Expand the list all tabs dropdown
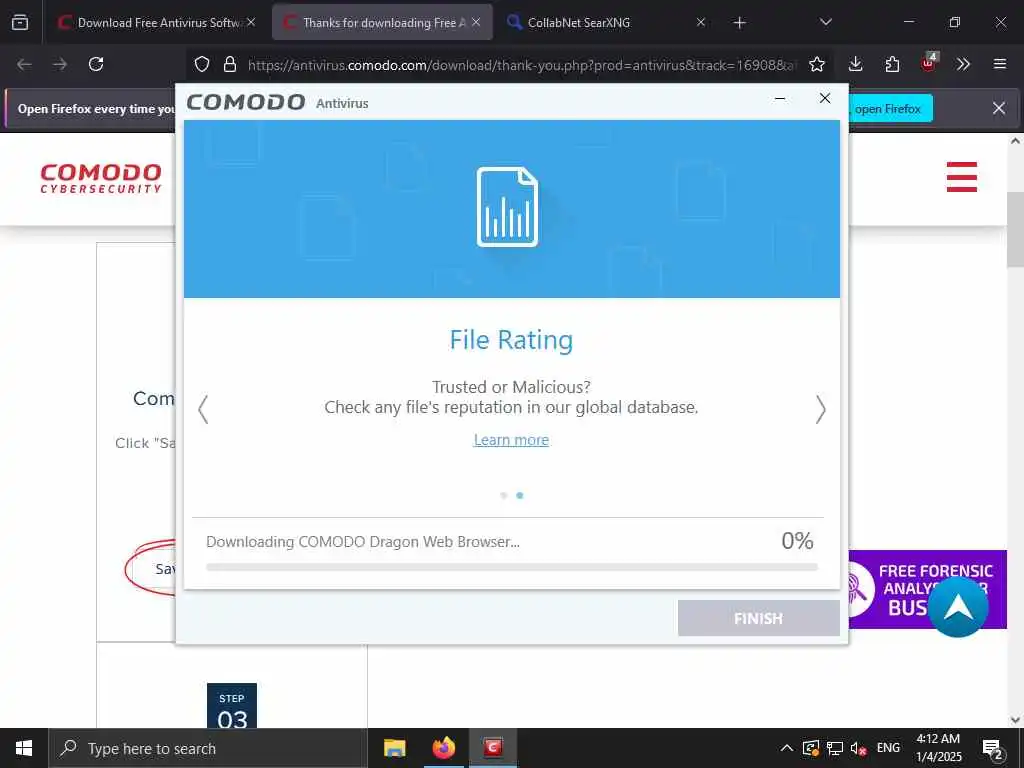The width and height of the screenshot is (1024, 768). point(825,22)
